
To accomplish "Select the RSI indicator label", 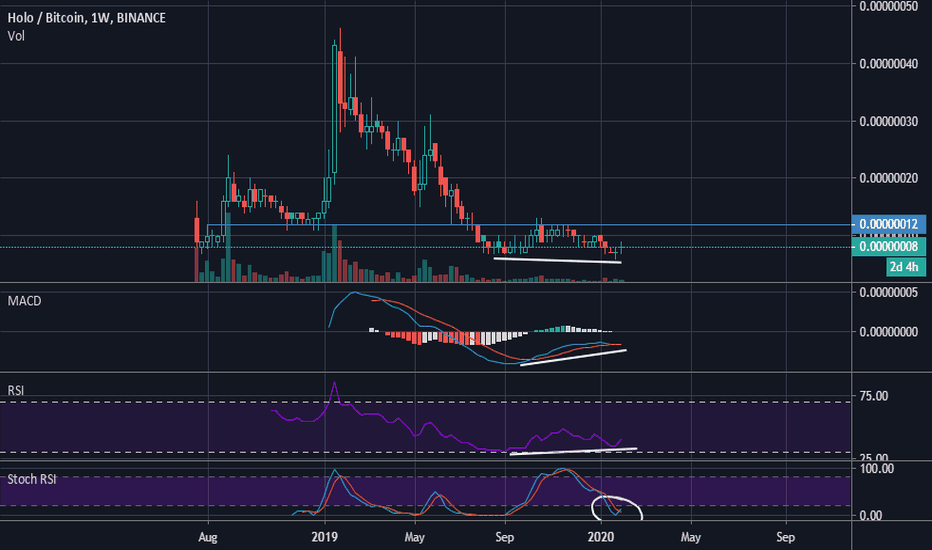I will 15,391.
